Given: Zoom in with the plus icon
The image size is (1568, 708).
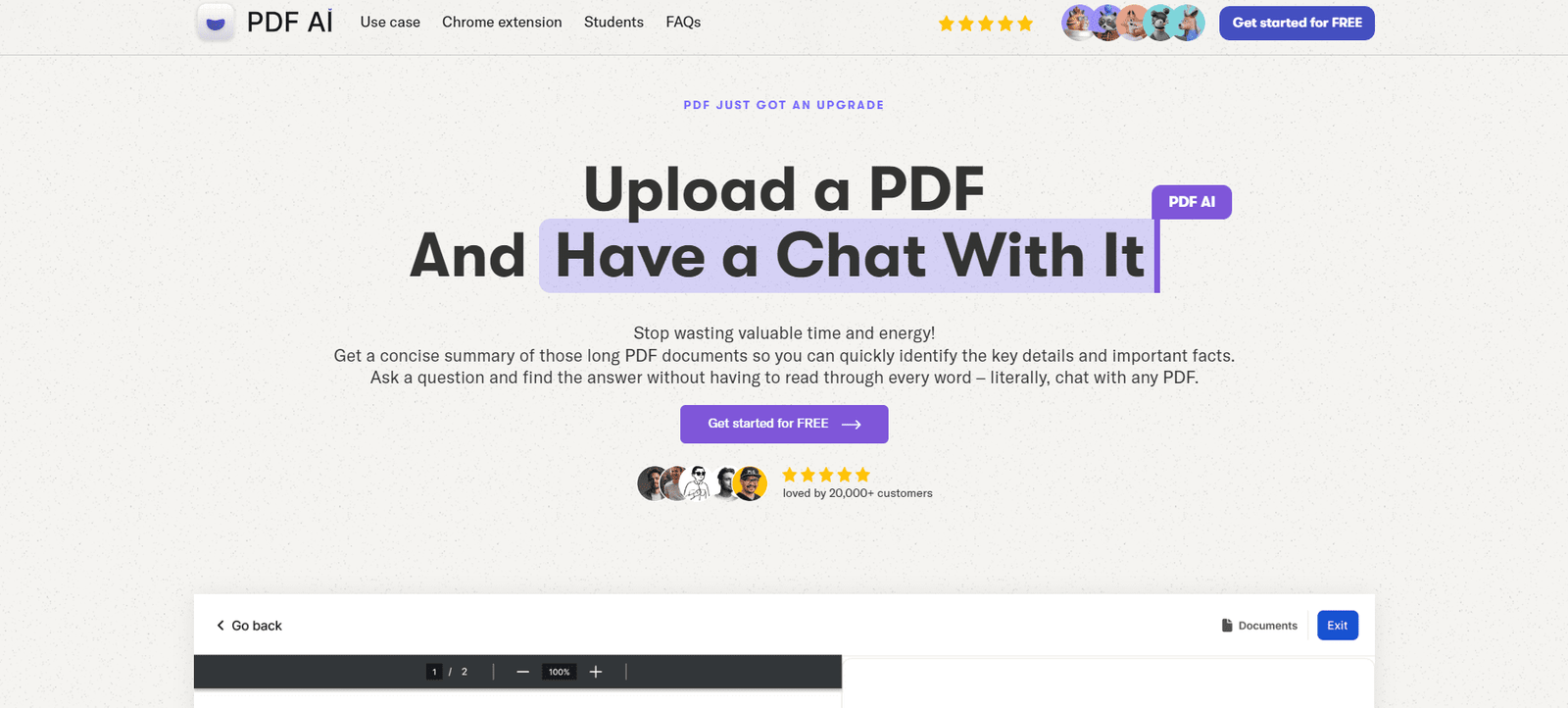Looking at the screenshot, I should click(596, 672).
